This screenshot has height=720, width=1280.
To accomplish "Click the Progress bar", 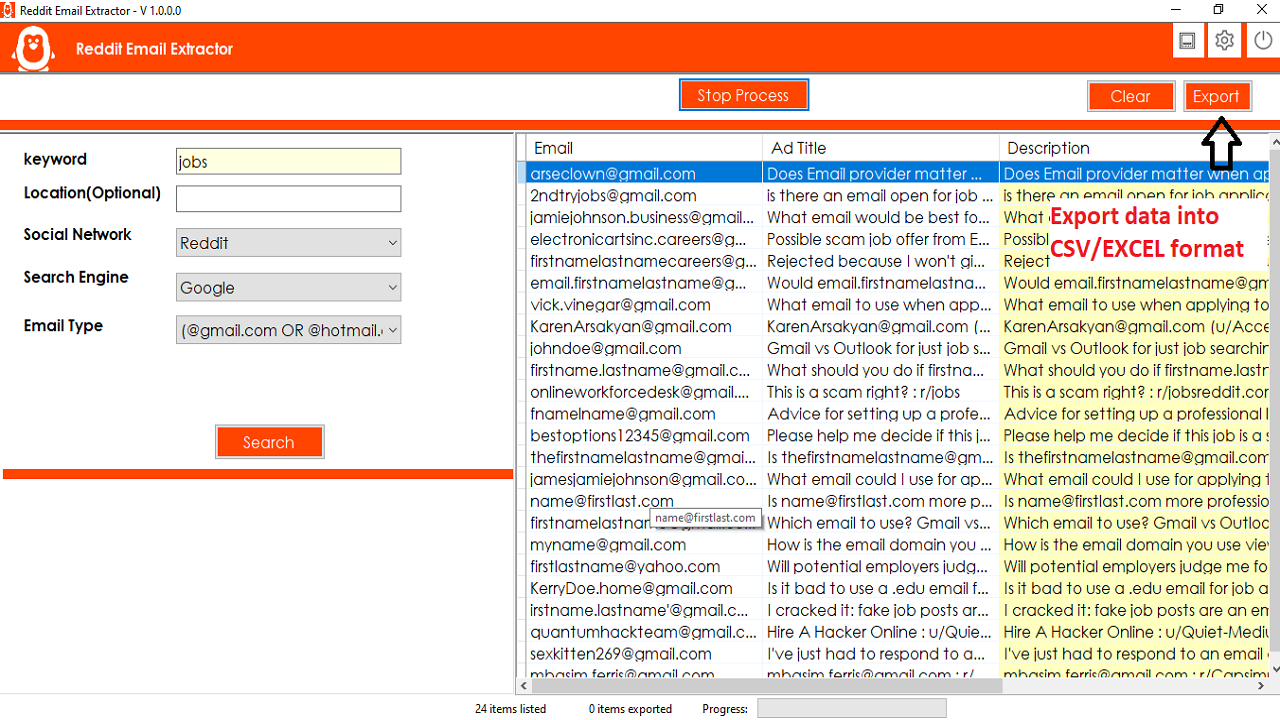I will (x=851, y=708).
